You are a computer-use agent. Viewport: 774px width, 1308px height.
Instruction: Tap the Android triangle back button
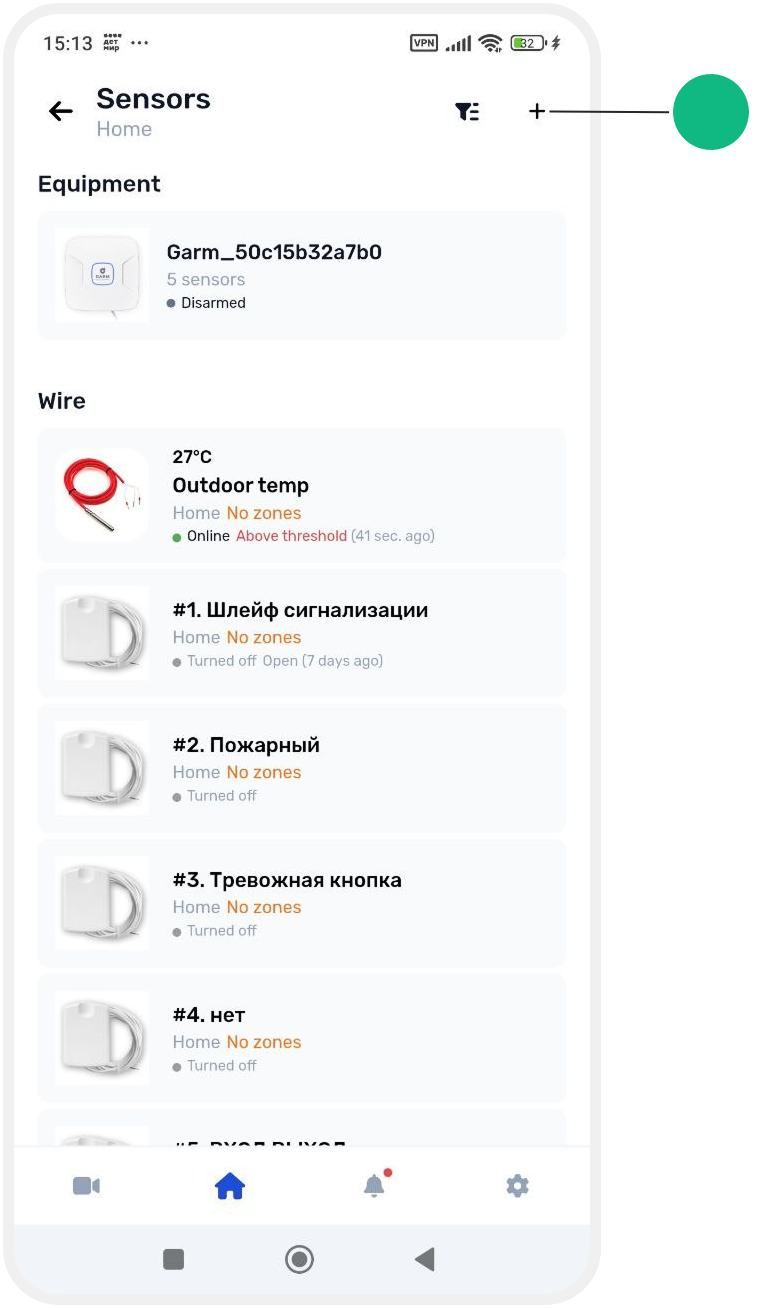[425, 1259]
